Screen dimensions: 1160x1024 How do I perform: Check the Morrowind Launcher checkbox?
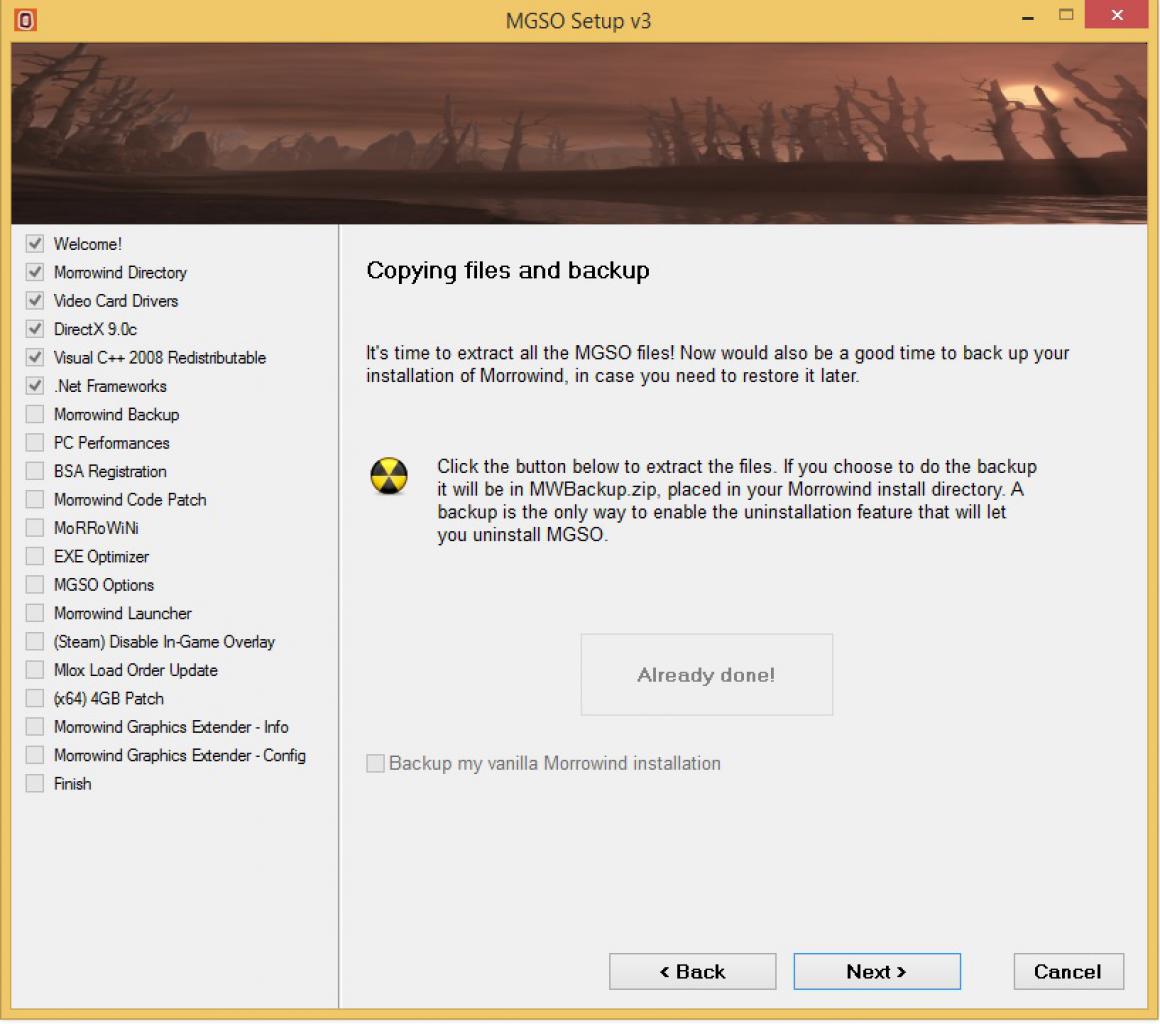[x=35, y=613]
